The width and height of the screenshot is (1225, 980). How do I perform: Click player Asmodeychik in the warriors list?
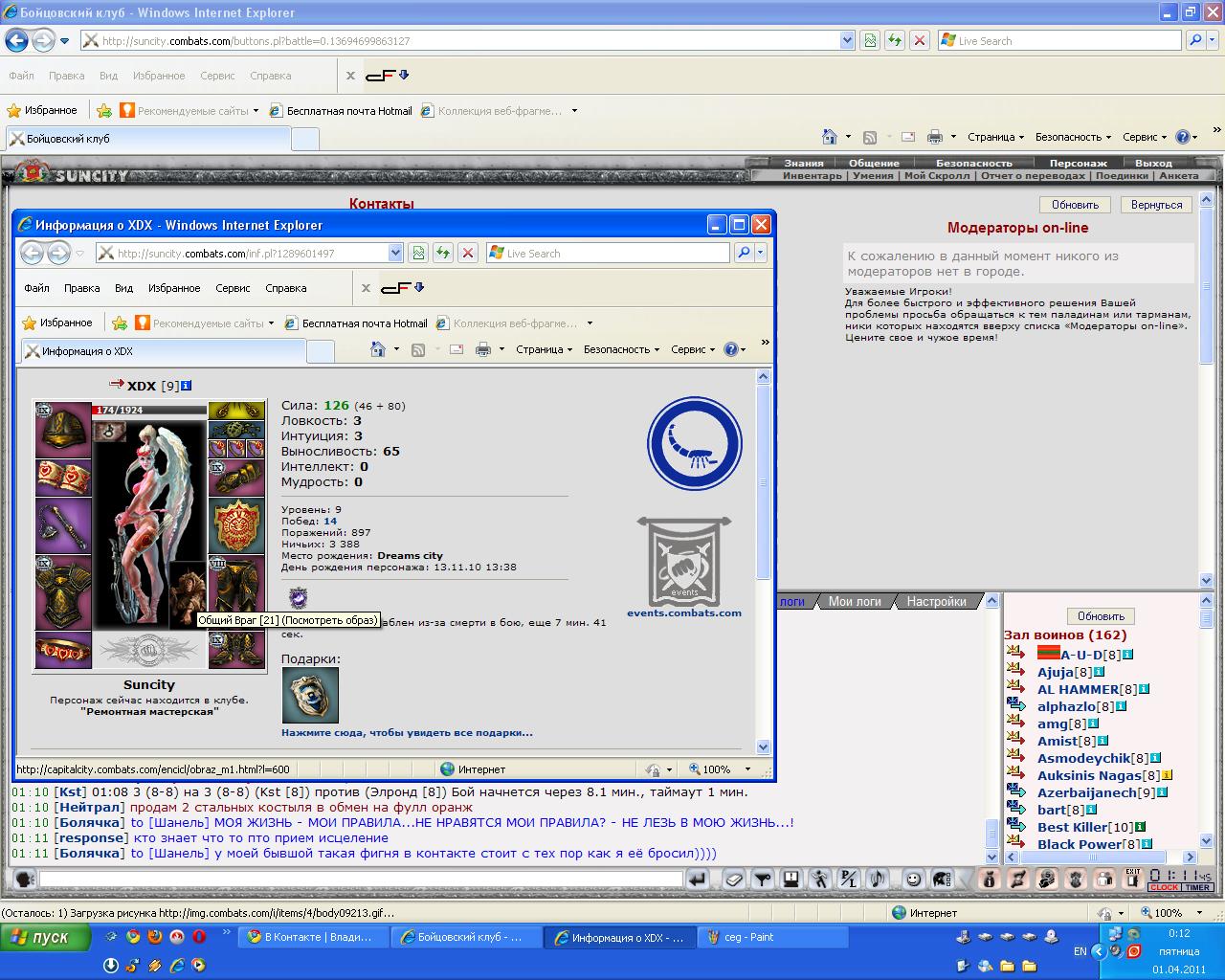(x=1083, y=758)
